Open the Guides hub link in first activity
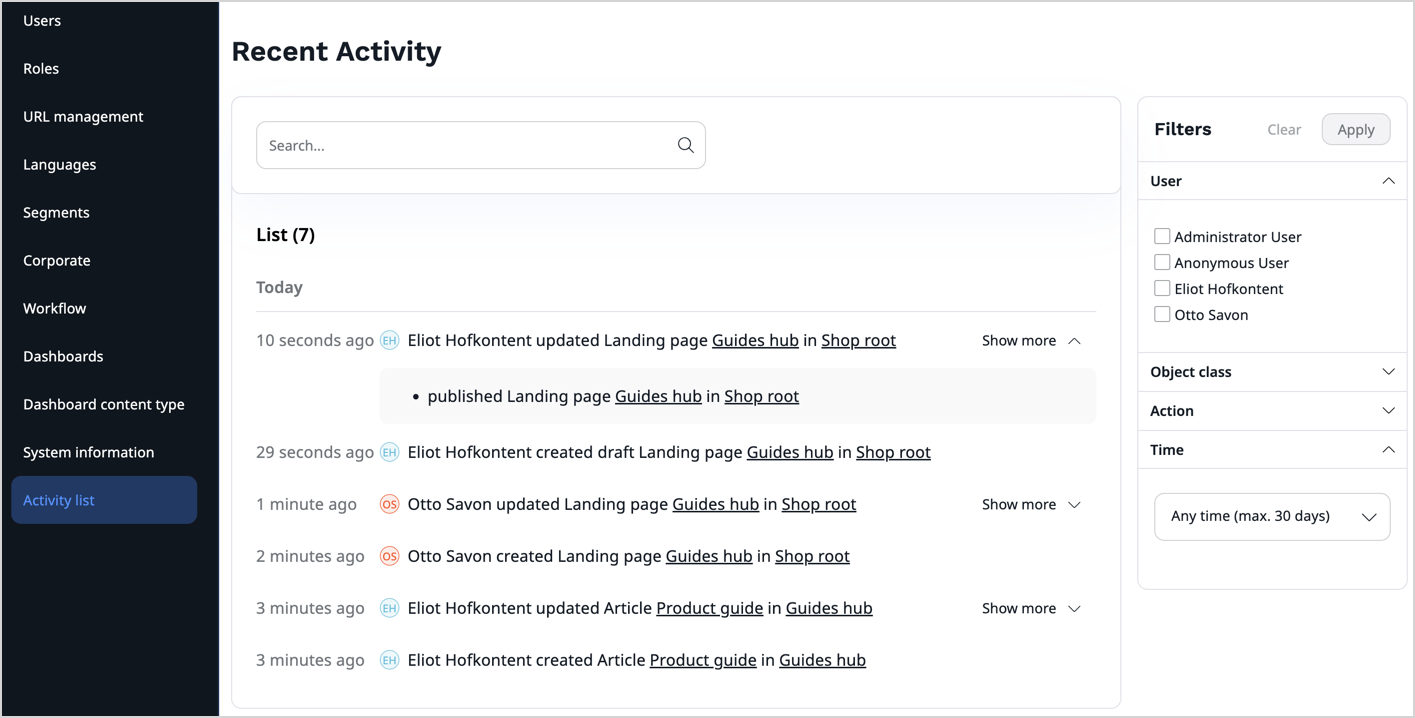1415x718 pixels. 755,340
